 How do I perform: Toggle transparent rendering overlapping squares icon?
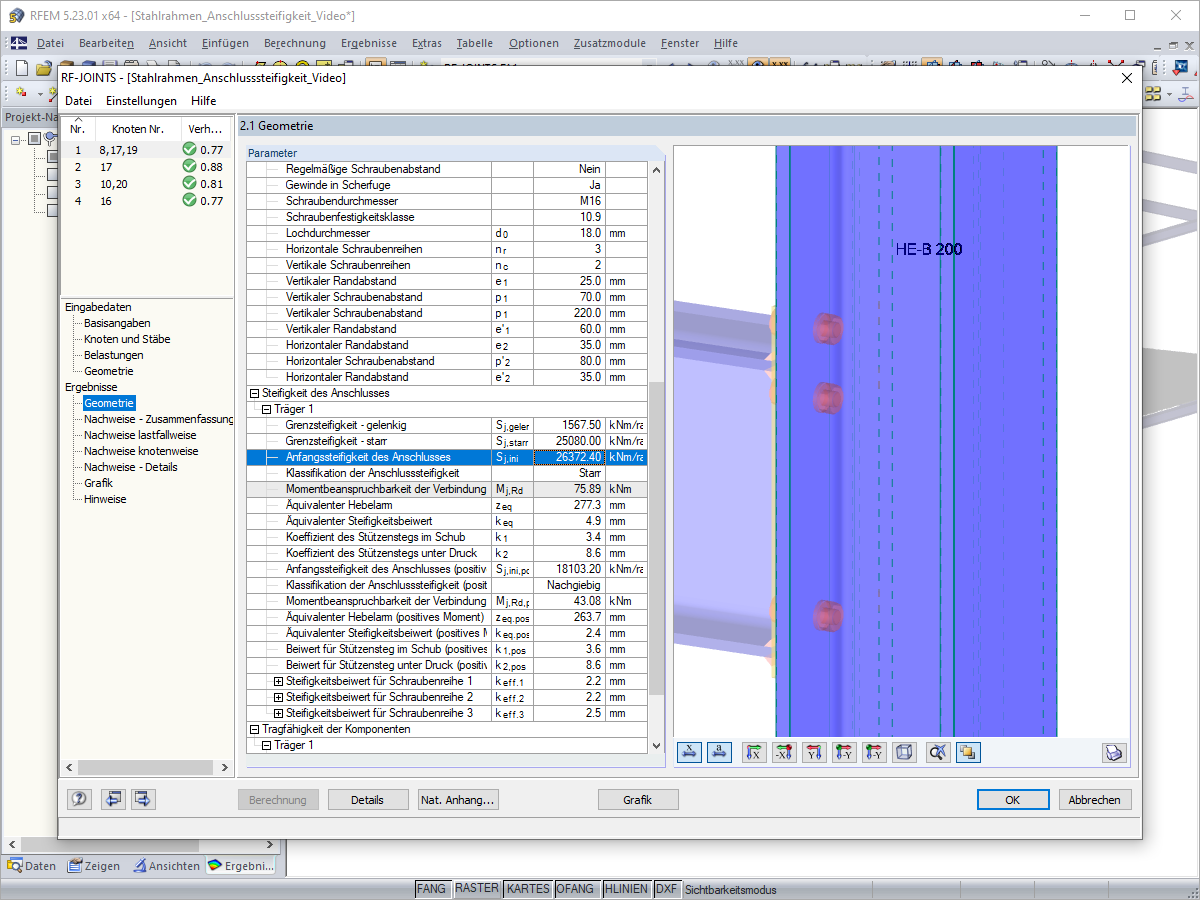pyautogui.click(x=967, y=753)
